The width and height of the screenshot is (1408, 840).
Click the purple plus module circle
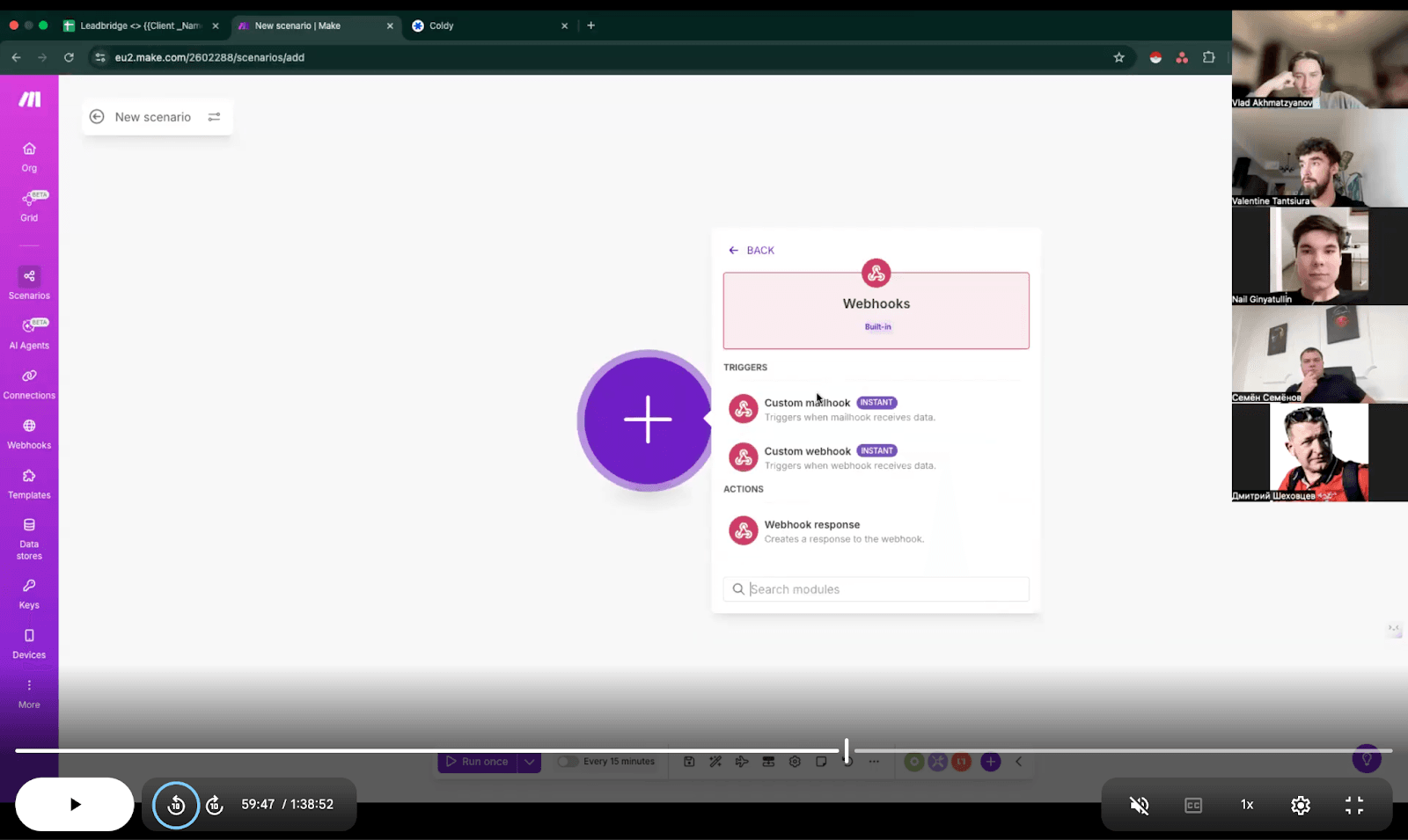648,420
